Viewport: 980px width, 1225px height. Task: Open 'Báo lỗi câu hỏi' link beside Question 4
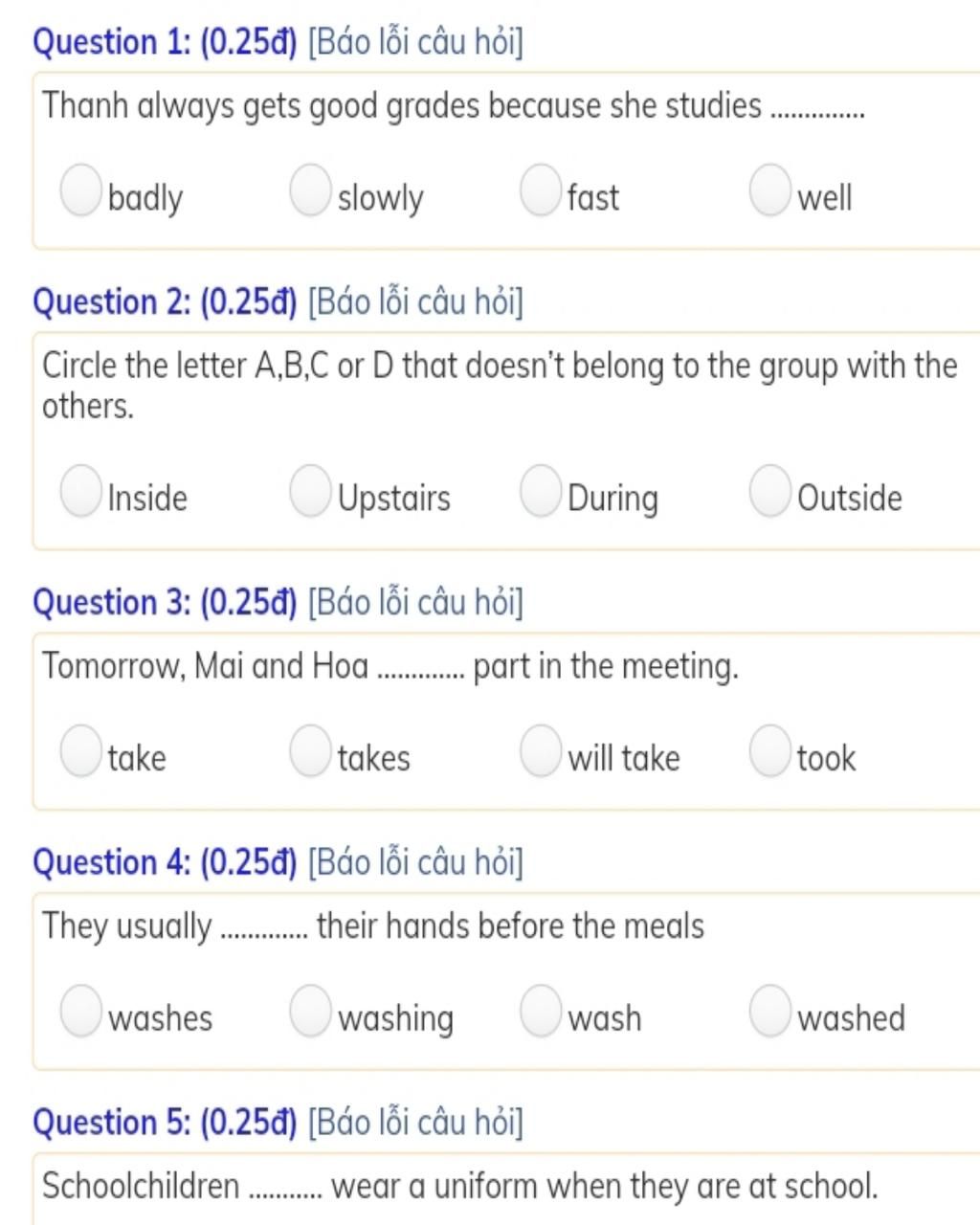415,862
